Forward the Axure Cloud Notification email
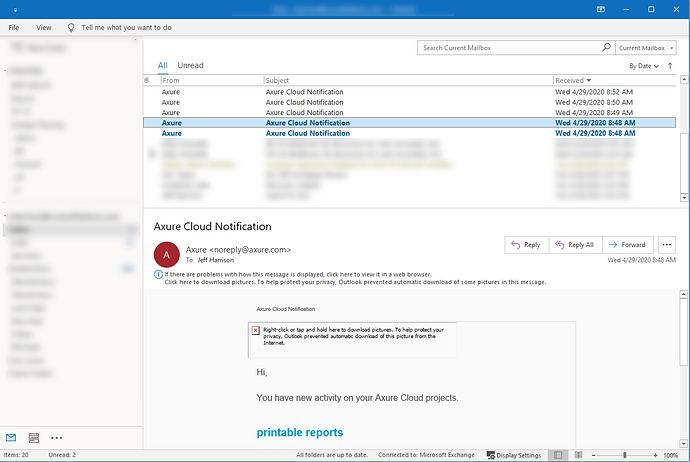 628,244
